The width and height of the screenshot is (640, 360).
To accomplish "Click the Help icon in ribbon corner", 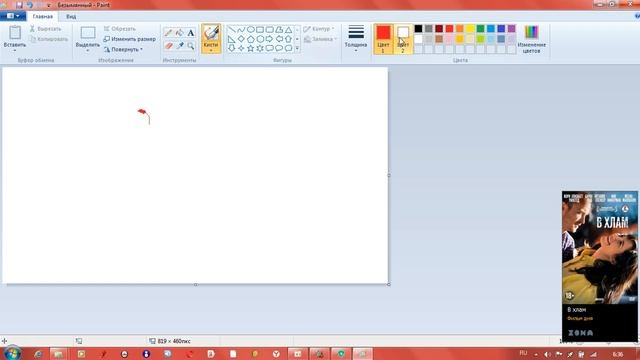I will (x=637, y=16).
